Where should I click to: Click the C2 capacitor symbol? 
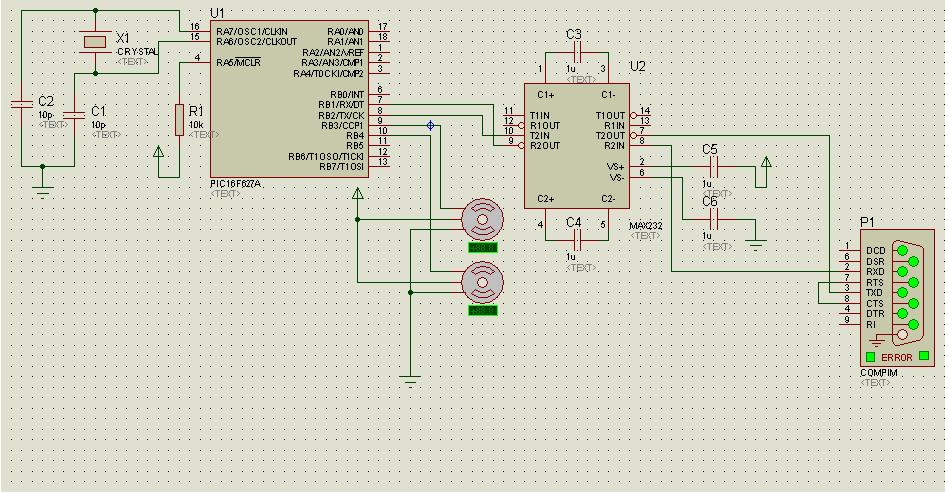[20, 104]
